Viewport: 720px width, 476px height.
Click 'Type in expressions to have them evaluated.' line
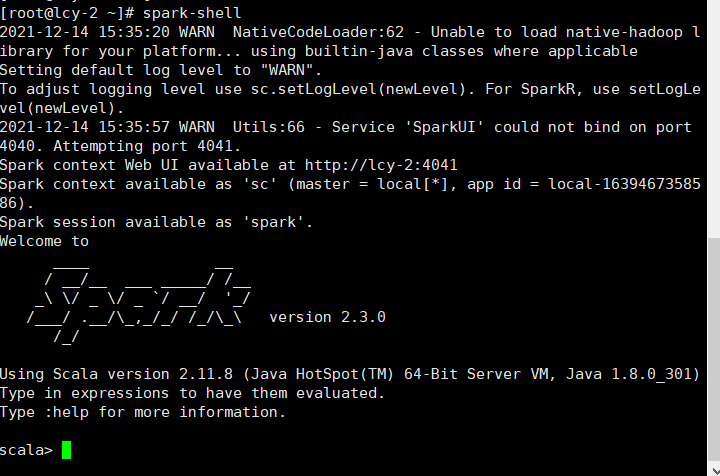pos(192,393)
